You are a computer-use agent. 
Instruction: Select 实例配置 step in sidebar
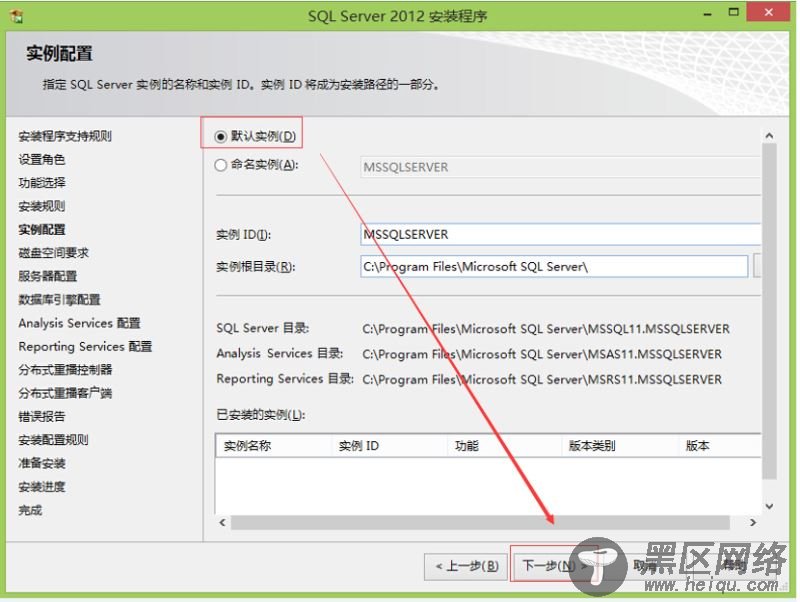42,230
